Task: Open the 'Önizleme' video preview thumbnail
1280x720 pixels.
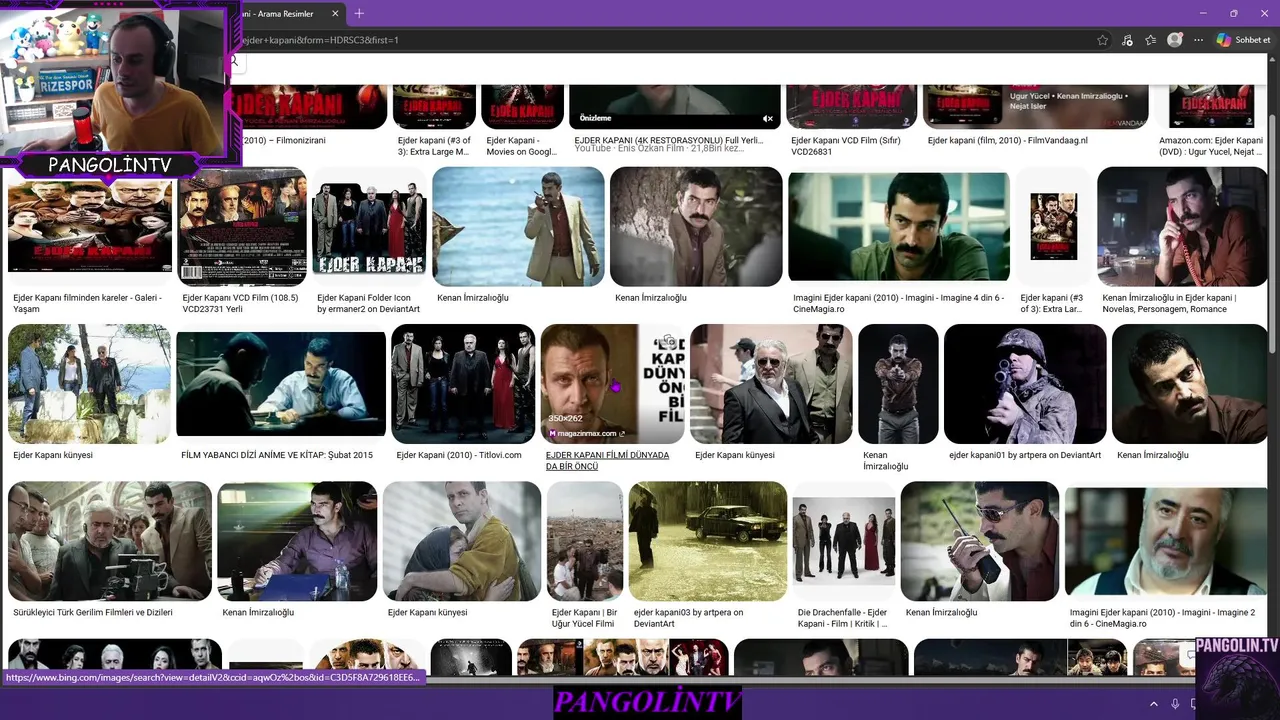Action: point(674,107)
